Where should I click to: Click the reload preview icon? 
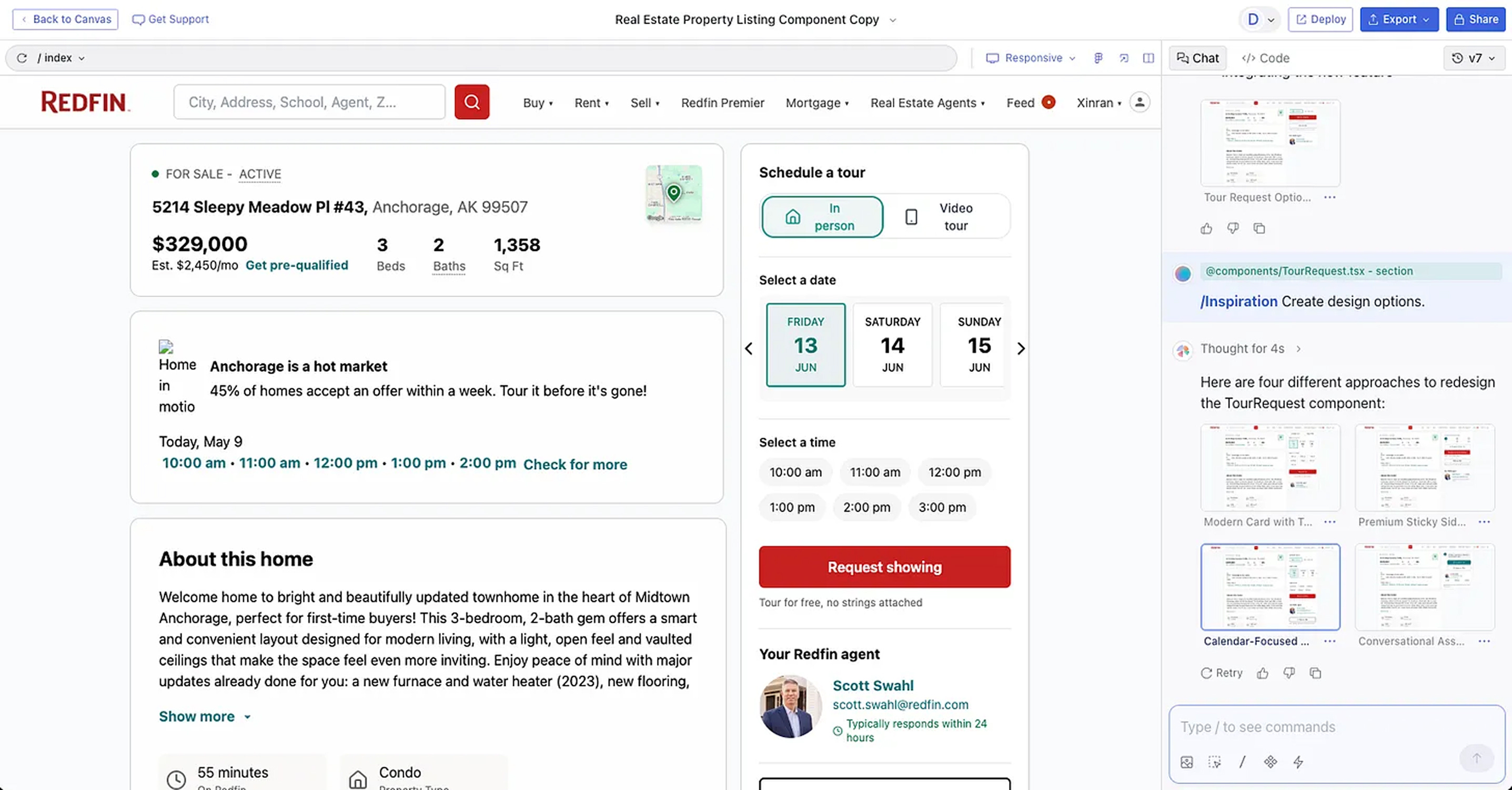[22, 57]
